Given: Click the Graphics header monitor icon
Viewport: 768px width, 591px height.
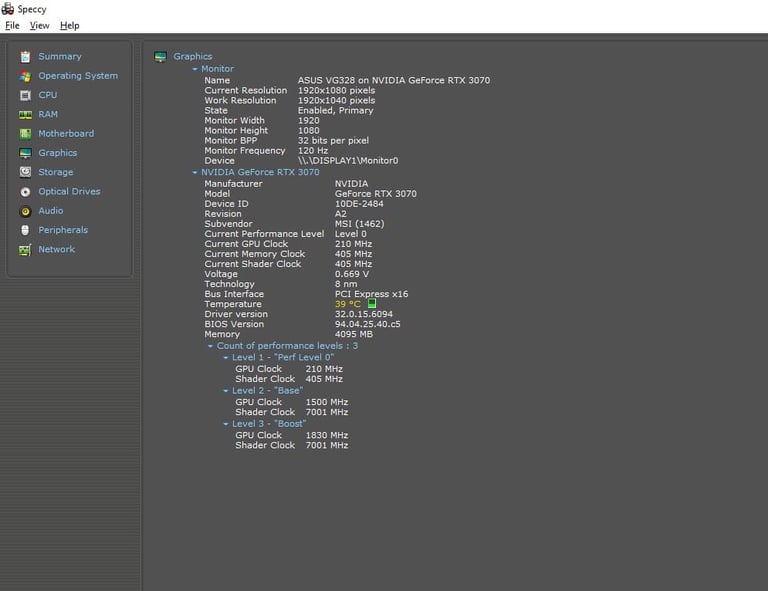Looking at the screenshot, I should (x=160, y=57).
